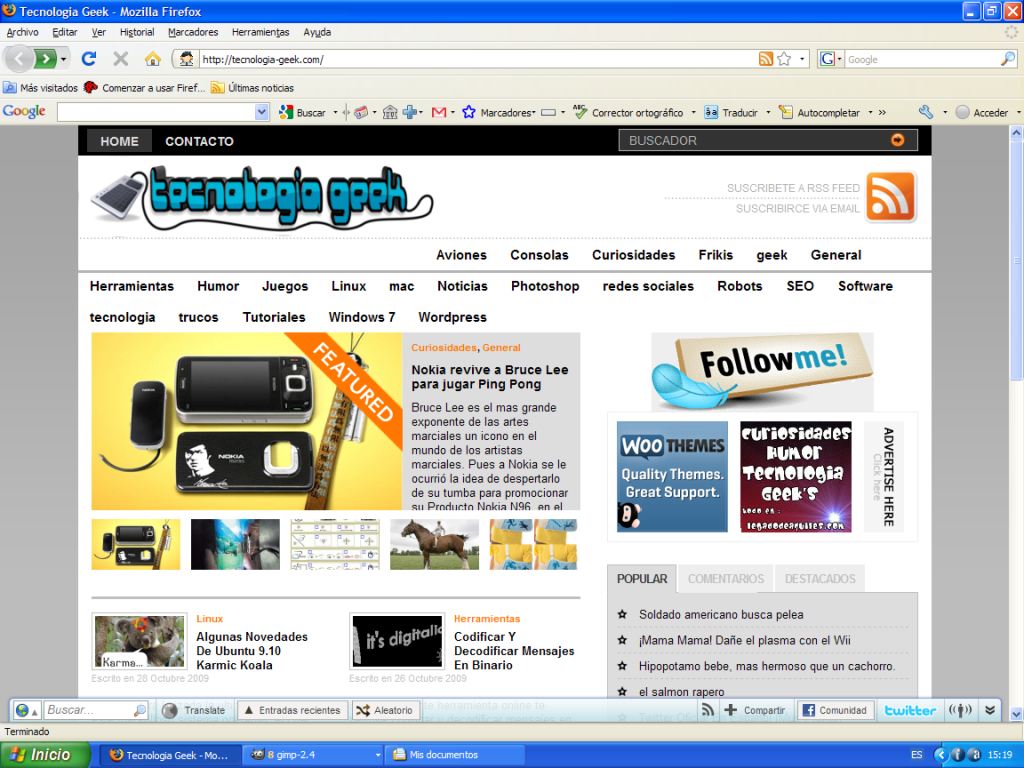Open the search engine selector dropdown

830,59
